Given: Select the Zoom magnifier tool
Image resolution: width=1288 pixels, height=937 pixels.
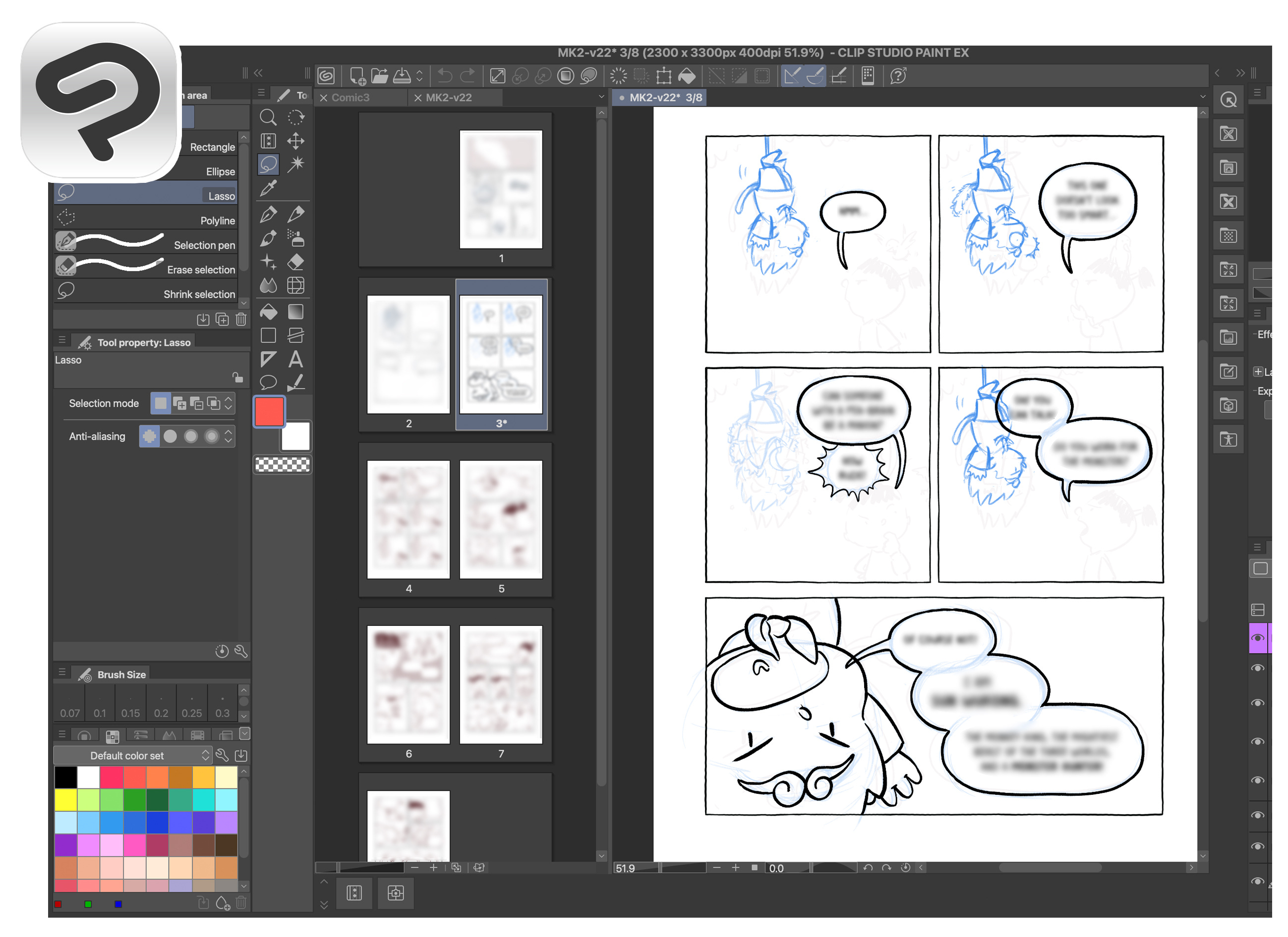Looking at the screenshot, I should point(268,117).
